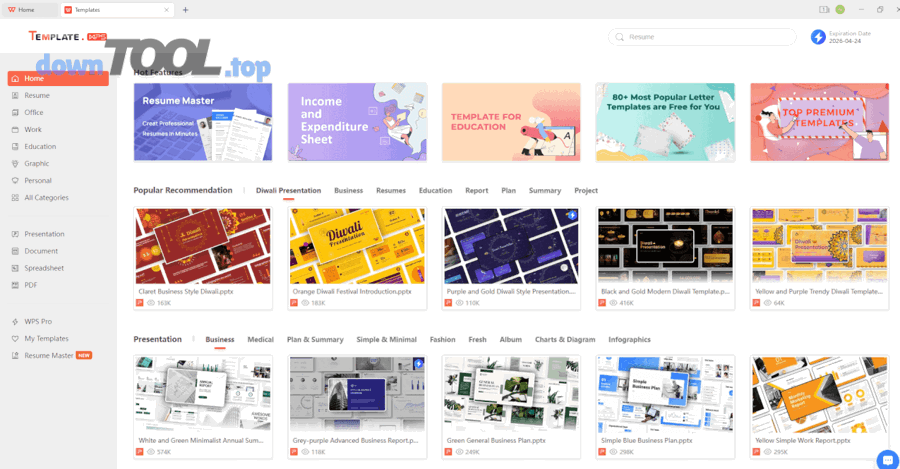Open the Top Premium Templates banner

point(819,122)
